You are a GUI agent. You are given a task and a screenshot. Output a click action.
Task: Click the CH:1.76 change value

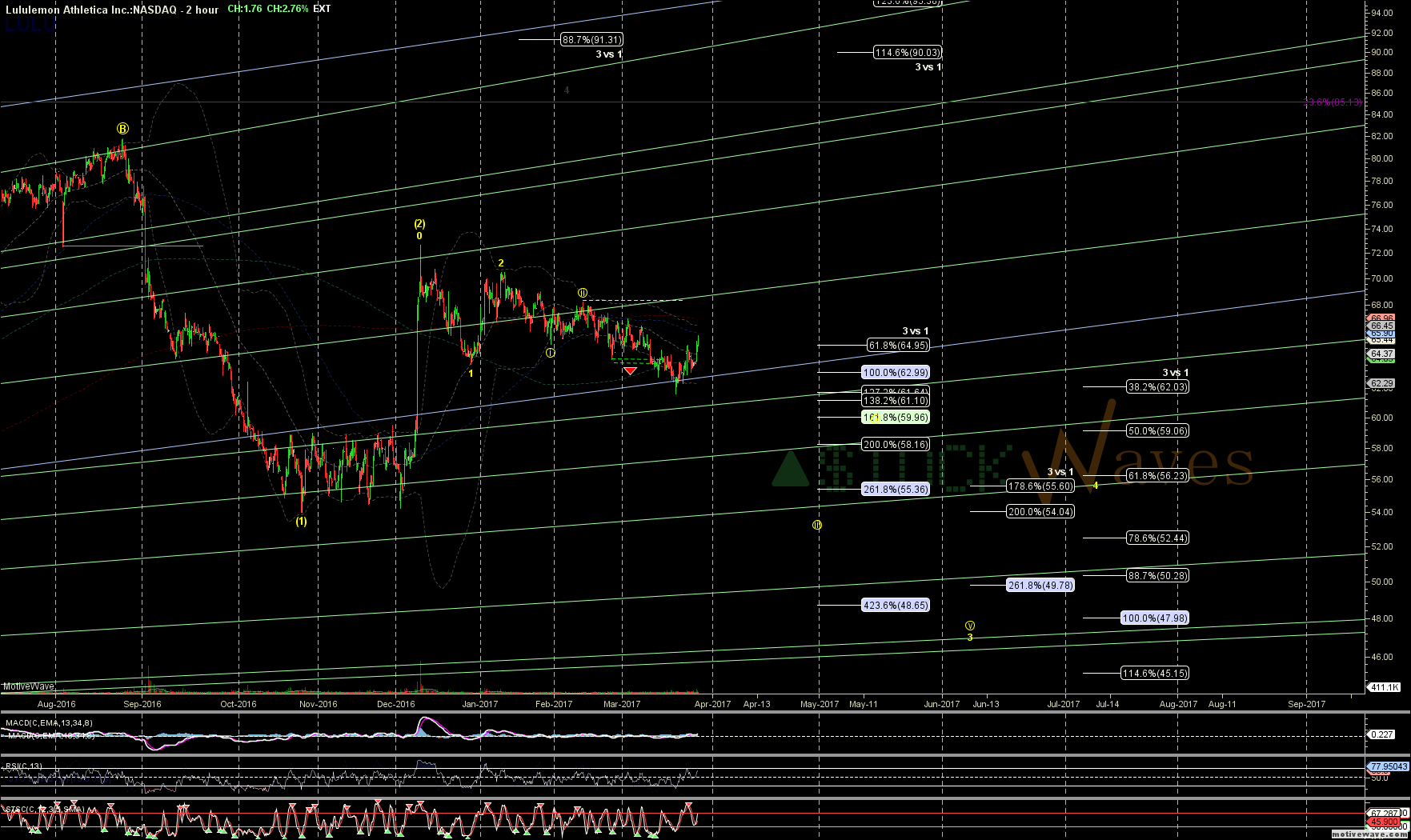(x=244, y=9)
